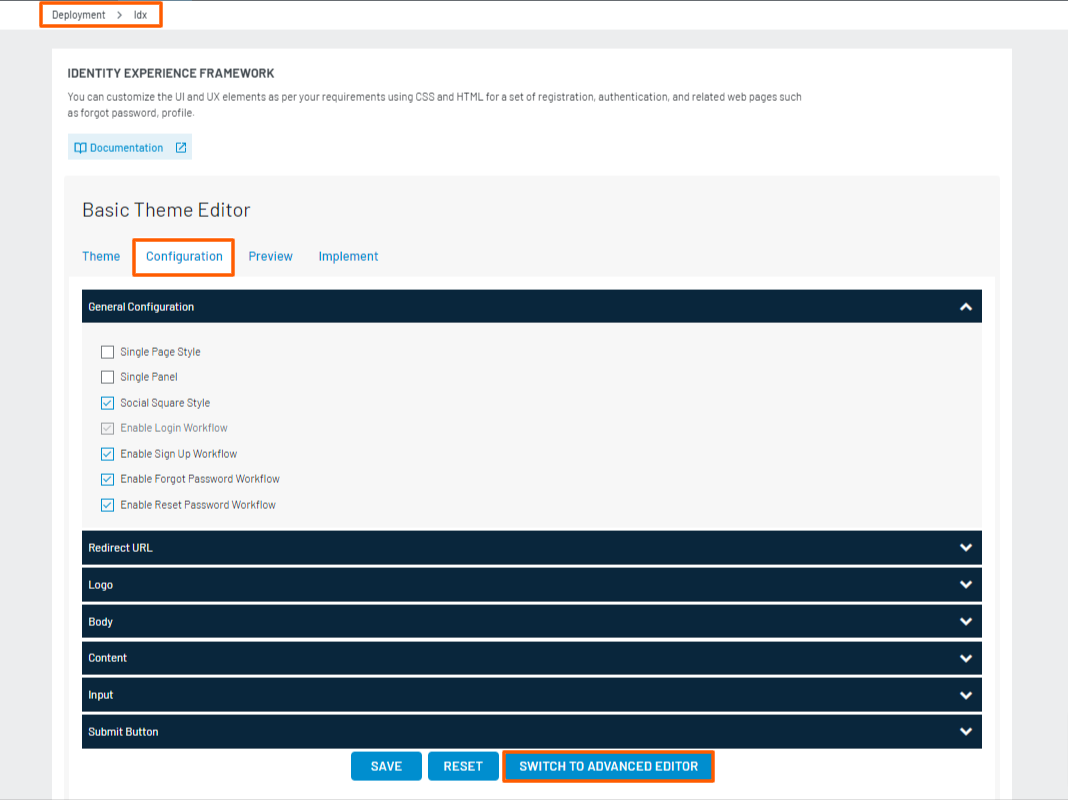Untick Enable Reset Password Workflow
1068x800 pixels.
click(108, 505)
